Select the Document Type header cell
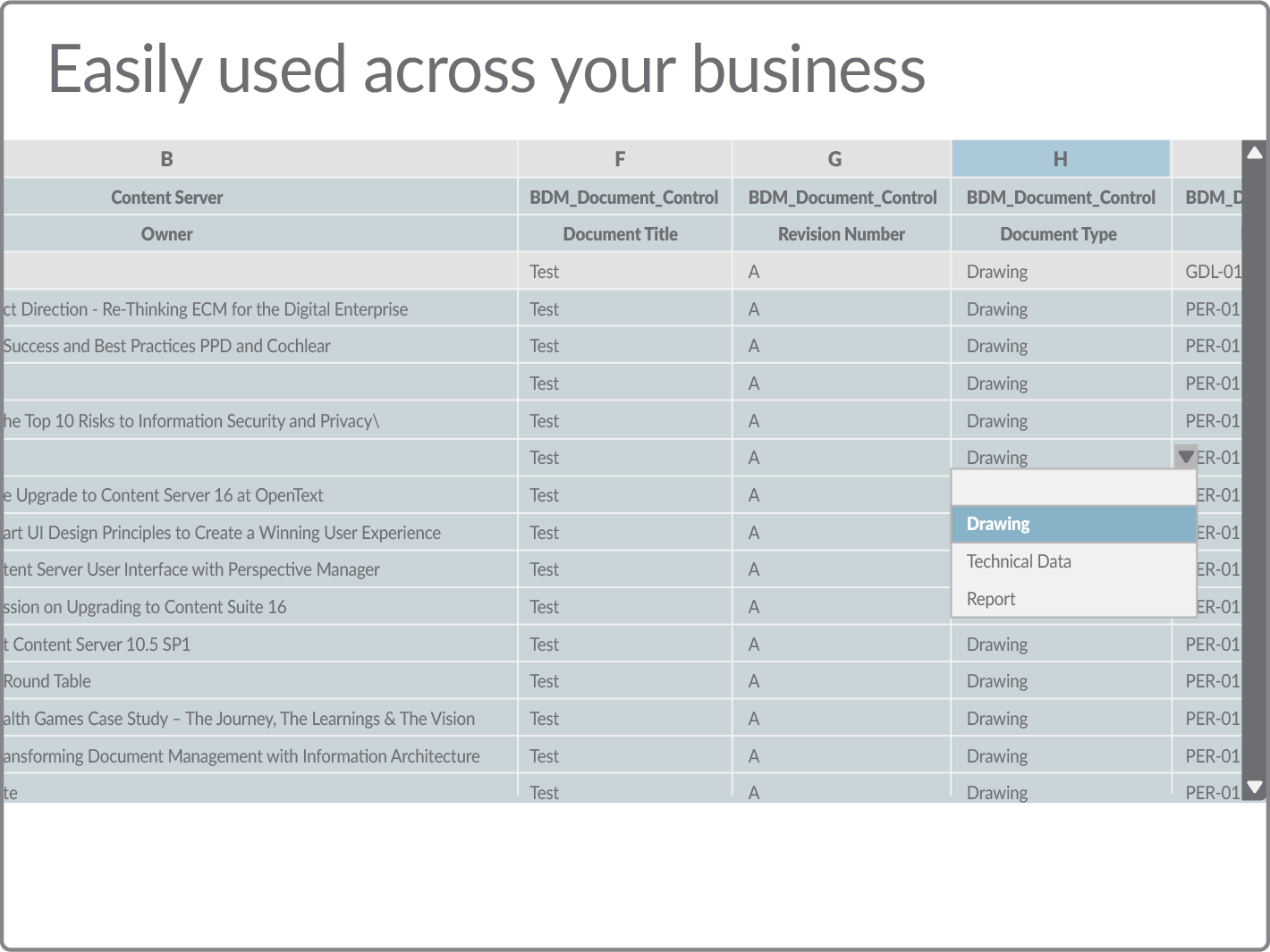Viewport: 1270px width, 952px height. click(x=1058, y=234)
